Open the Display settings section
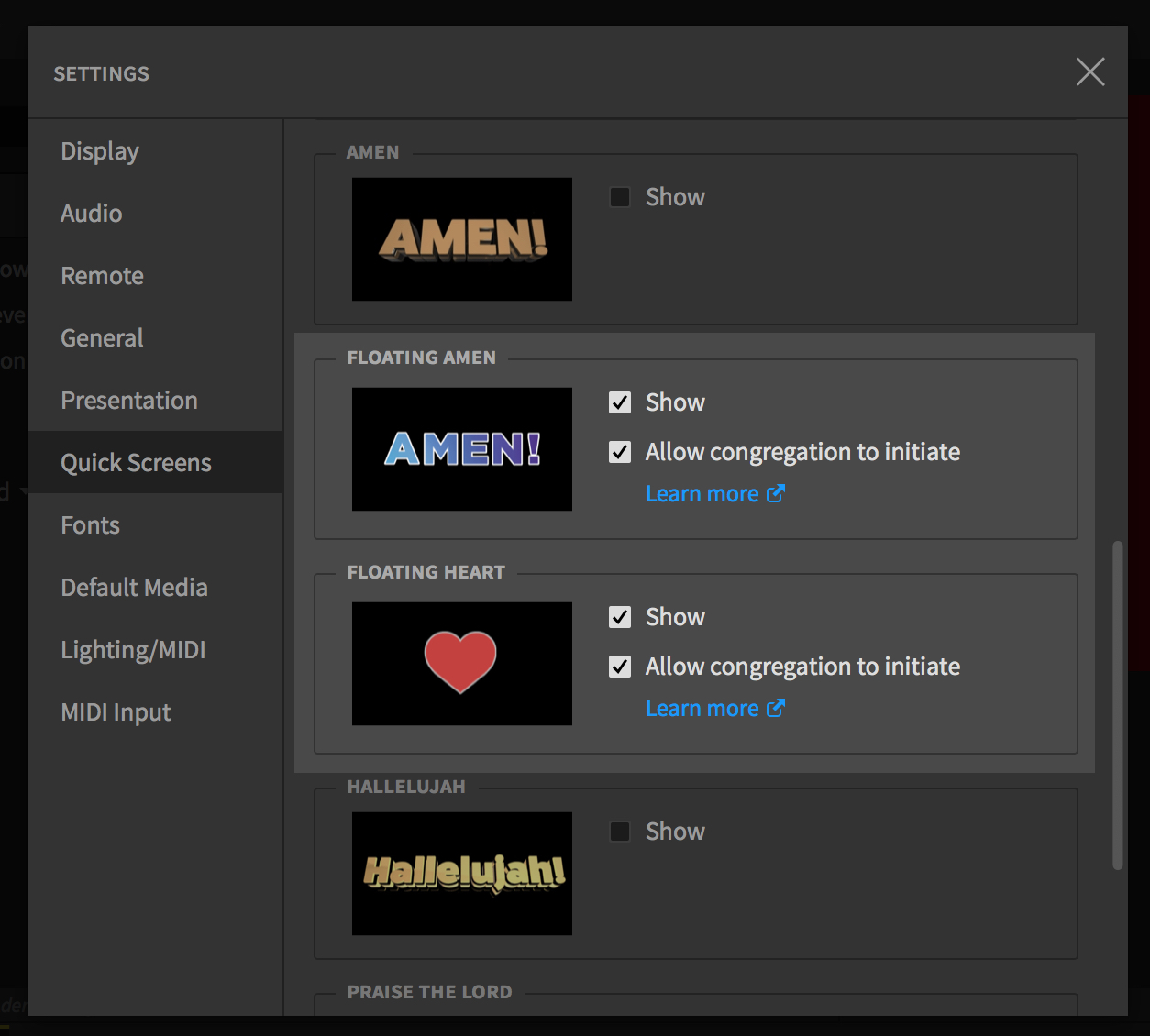The image size is (1150, 1036). [x=155, y=151]
